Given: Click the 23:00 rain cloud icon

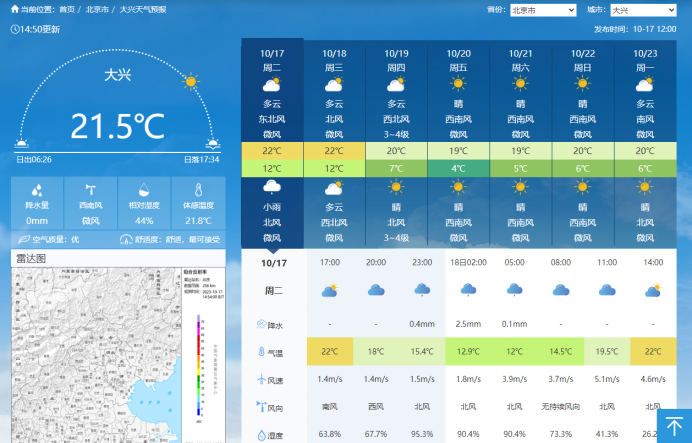Looking at the screenshot, I should point(422,290).
